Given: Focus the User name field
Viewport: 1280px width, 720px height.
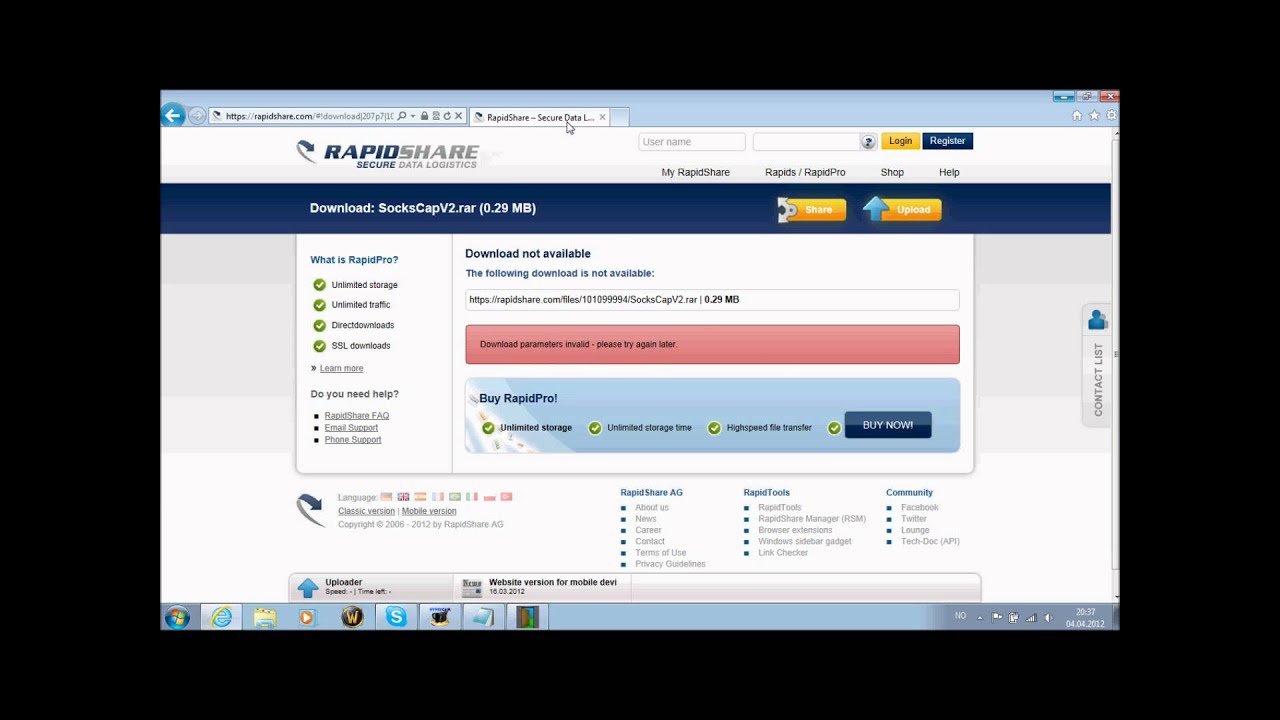Looking at the screenshot, I should pos(692,142).
